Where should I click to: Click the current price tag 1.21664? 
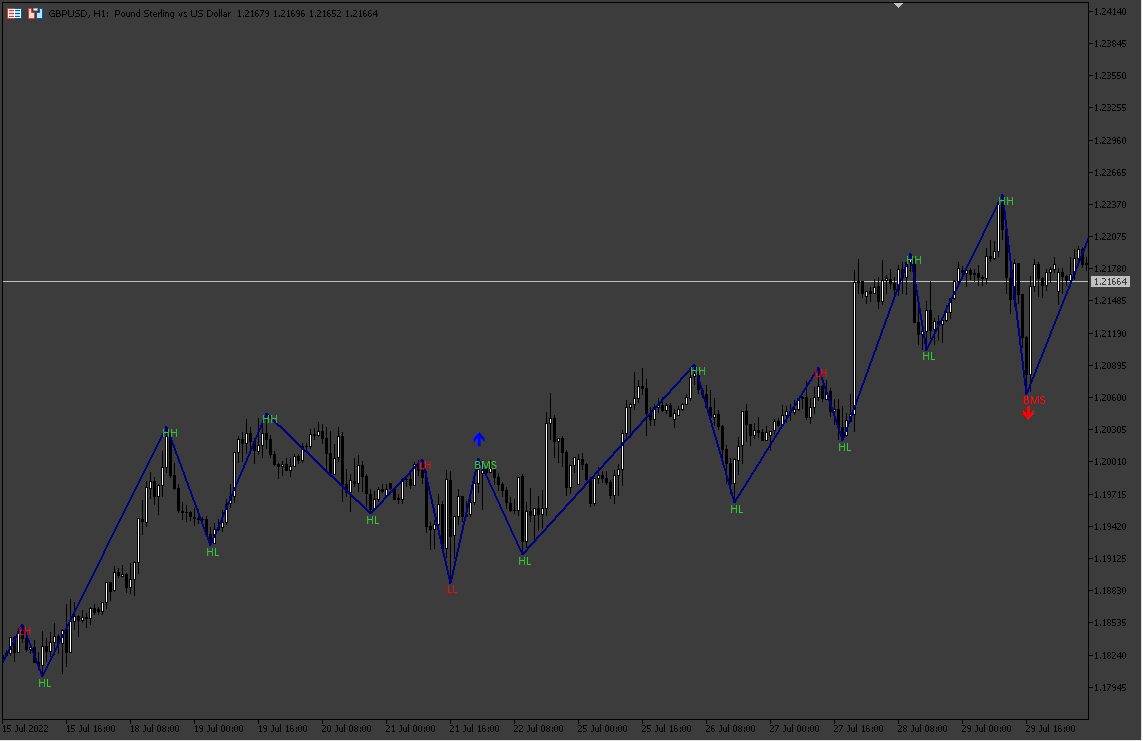(x=1110, y=281)
